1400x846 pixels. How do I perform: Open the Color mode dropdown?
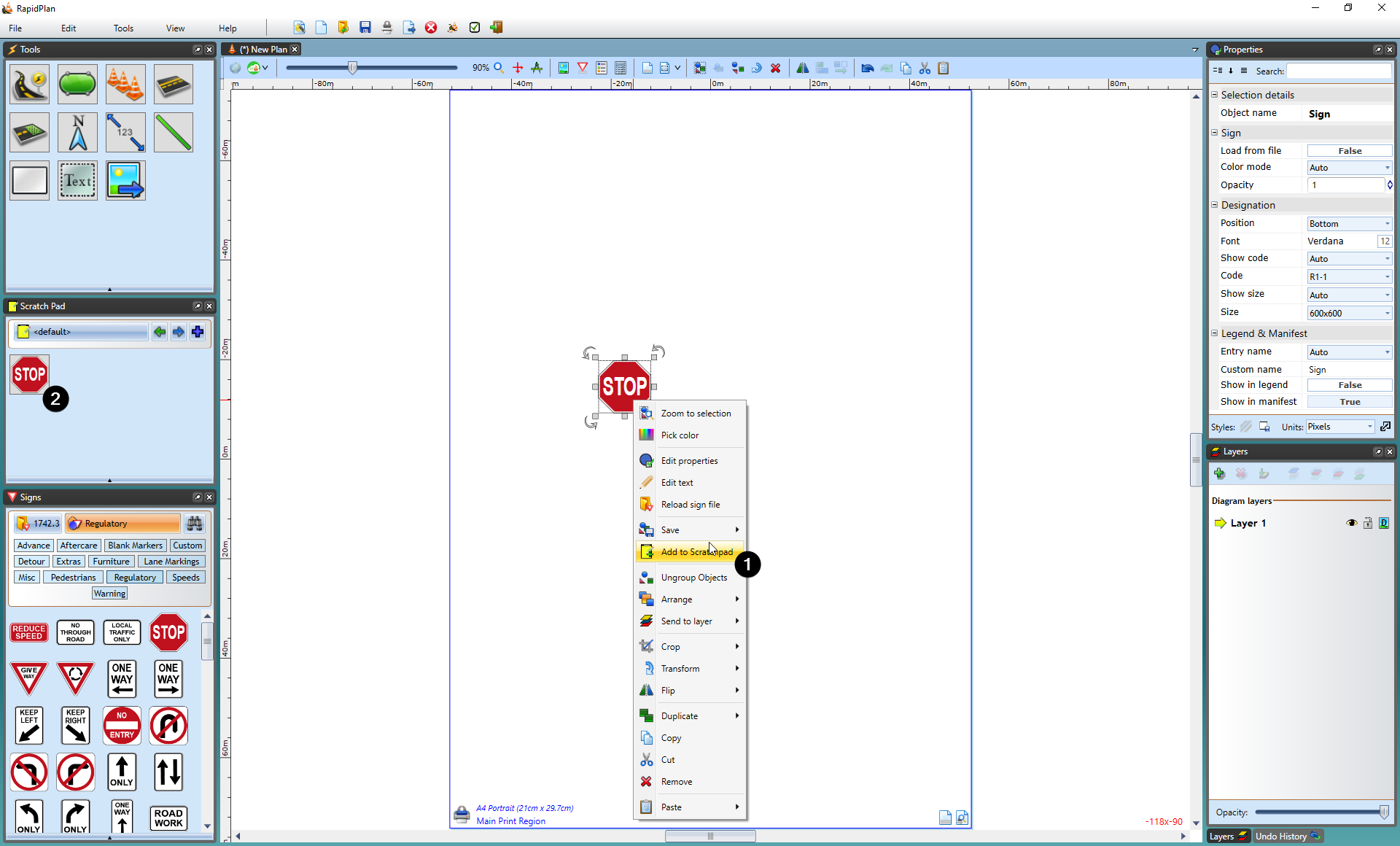point(1349,168)
